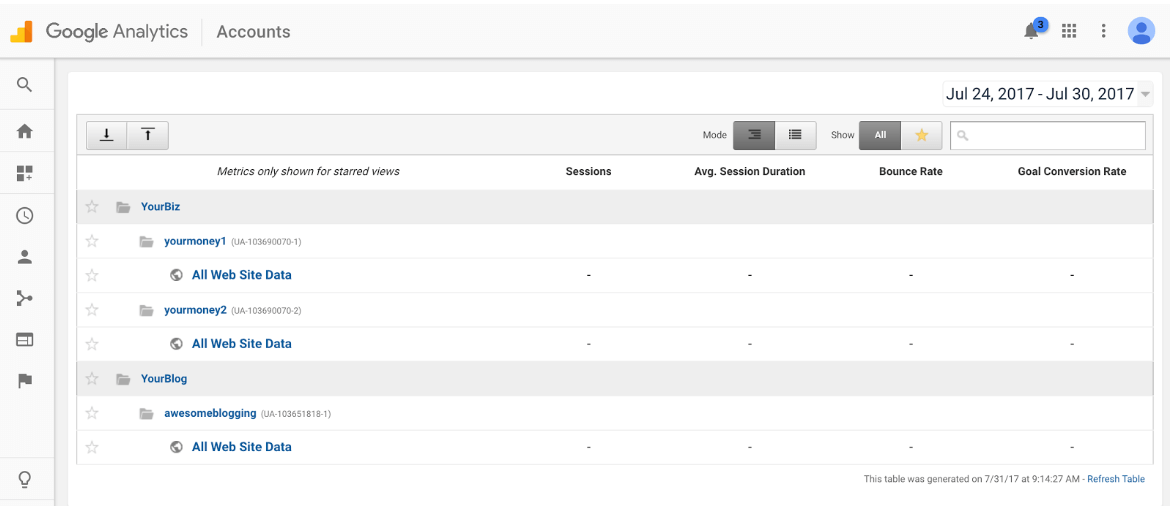Screen dimensions: 1170x506
Task: Open All Web Site Data for yourmoney1
Action: (x=242, y=275)
